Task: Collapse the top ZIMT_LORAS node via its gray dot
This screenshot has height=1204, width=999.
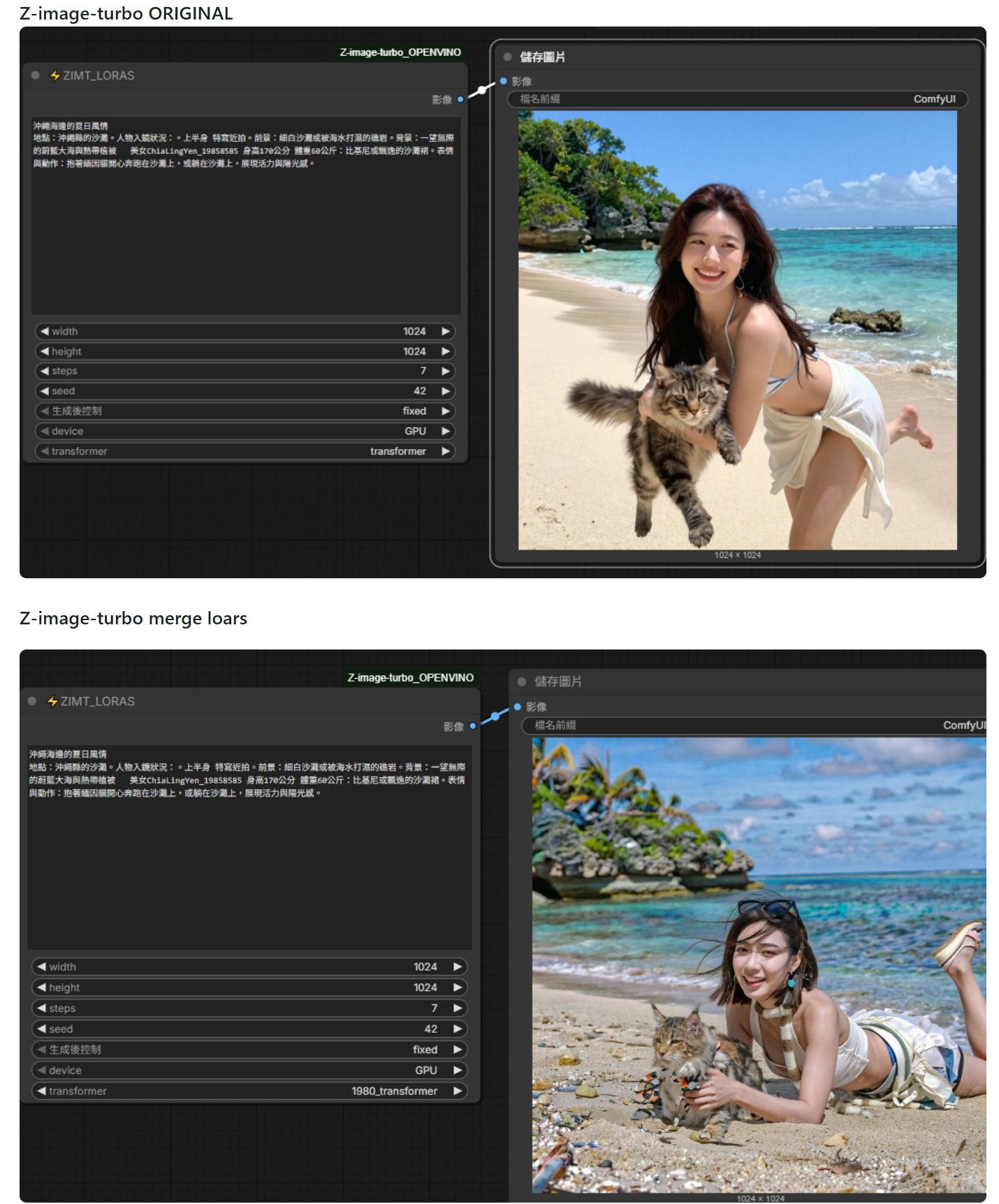Action: 35,75
